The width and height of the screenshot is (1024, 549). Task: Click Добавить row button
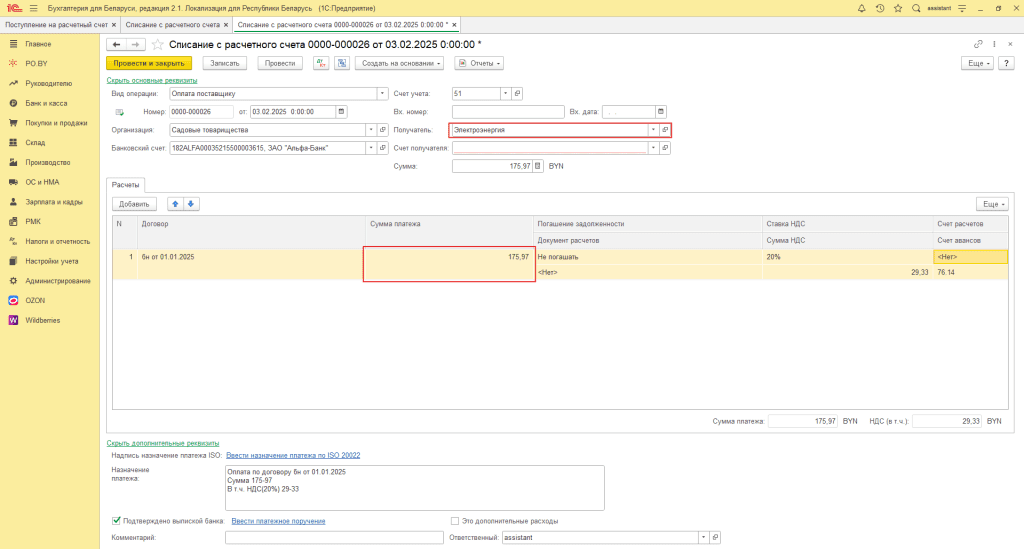point(134,204)
